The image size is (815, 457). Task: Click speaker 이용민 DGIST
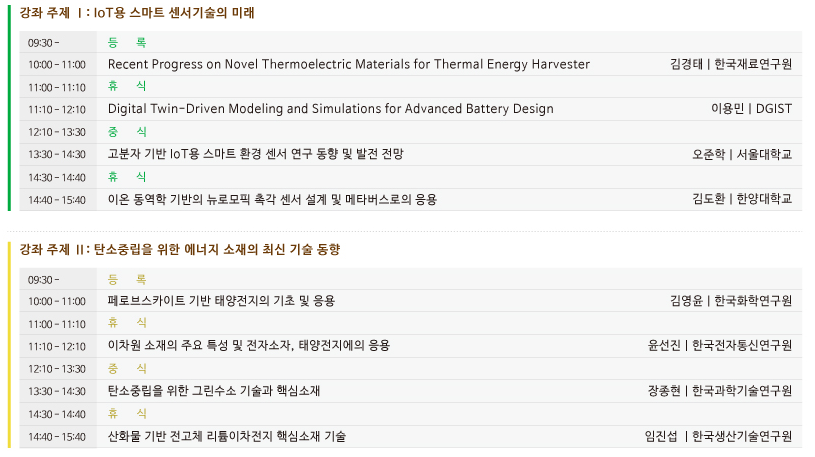[752, 109]
